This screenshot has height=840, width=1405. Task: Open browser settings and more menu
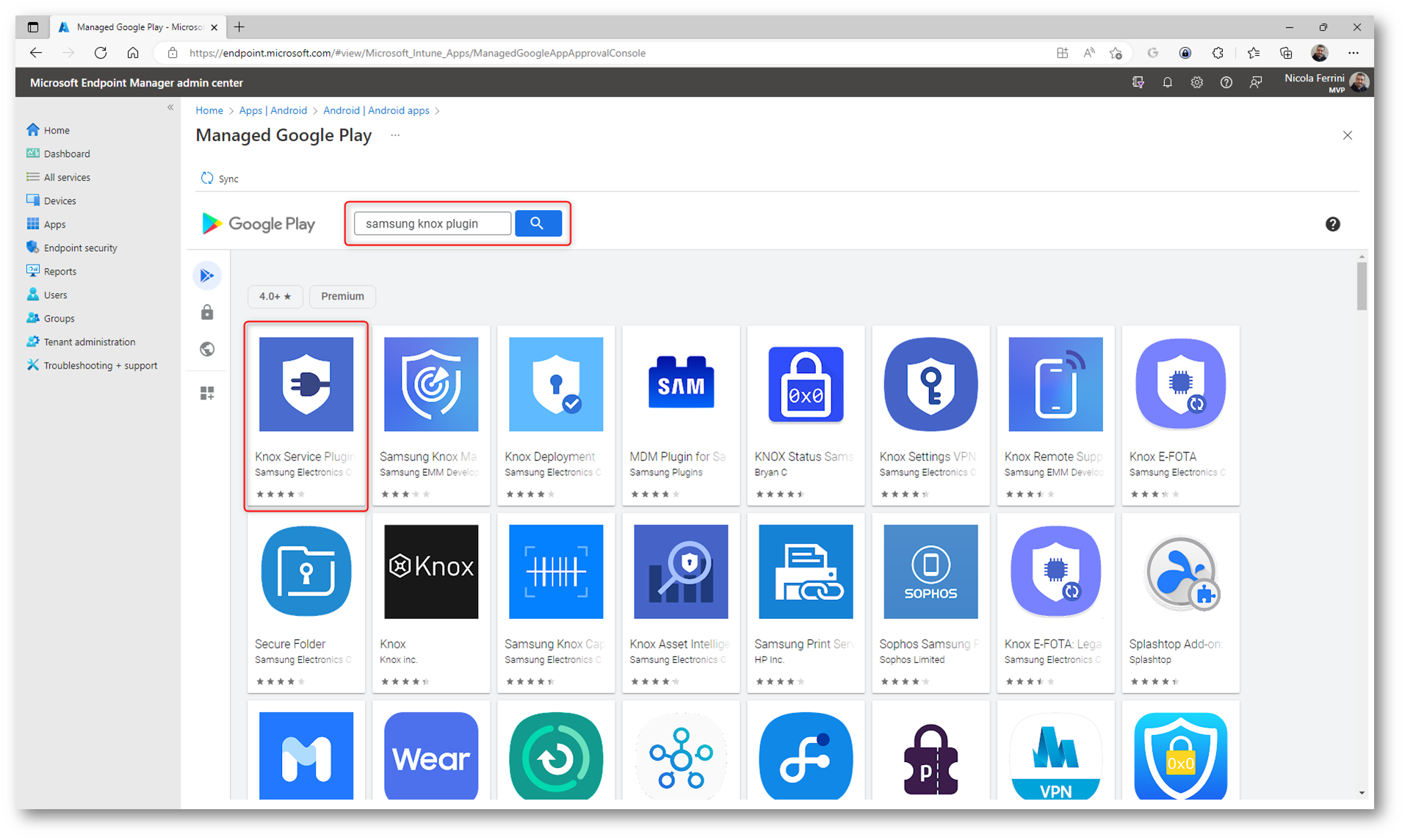pyautogui.click(x=1354, y=53)
